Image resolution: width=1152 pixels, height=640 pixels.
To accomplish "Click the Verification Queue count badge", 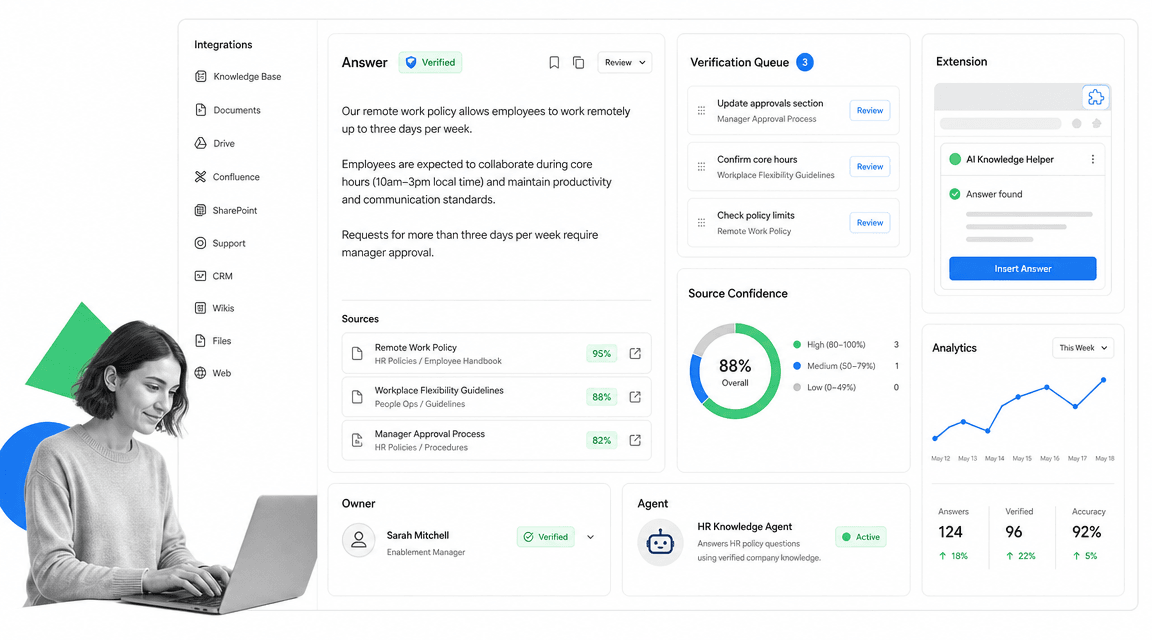I will click(804, 62).
